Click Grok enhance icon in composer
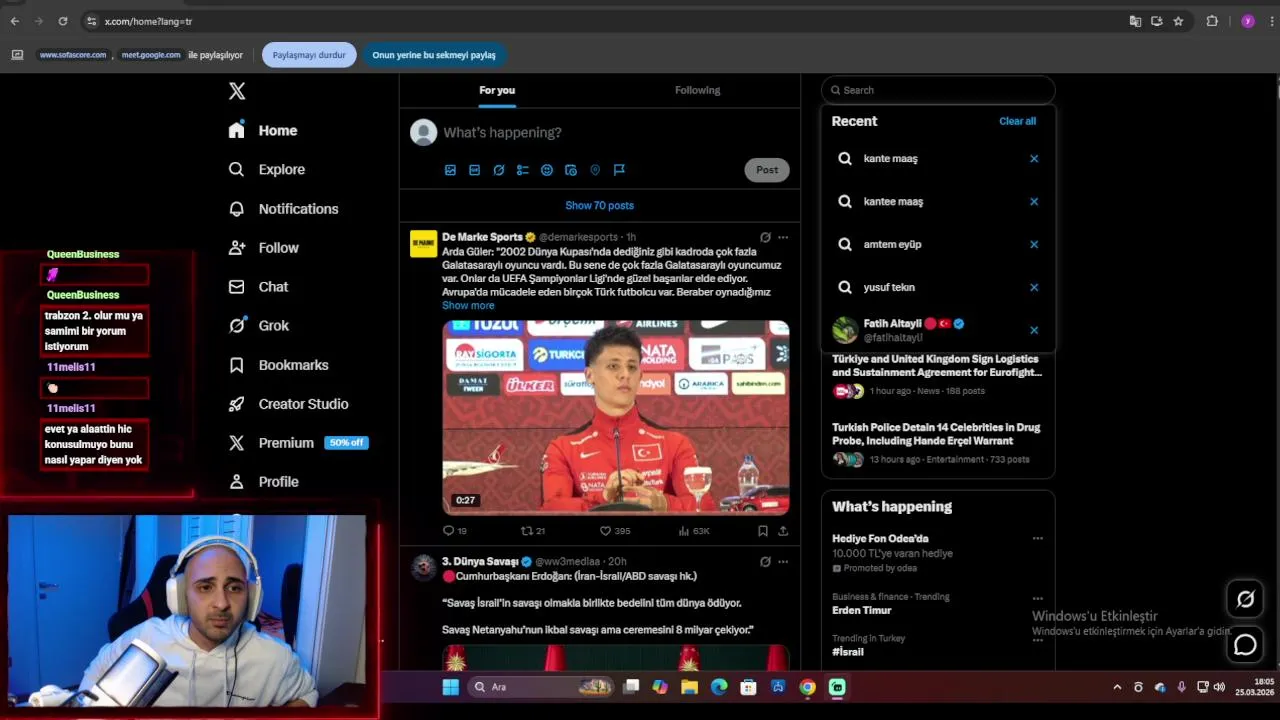Viewport: 1280px width, 720px height. click(x=499, y=170)
